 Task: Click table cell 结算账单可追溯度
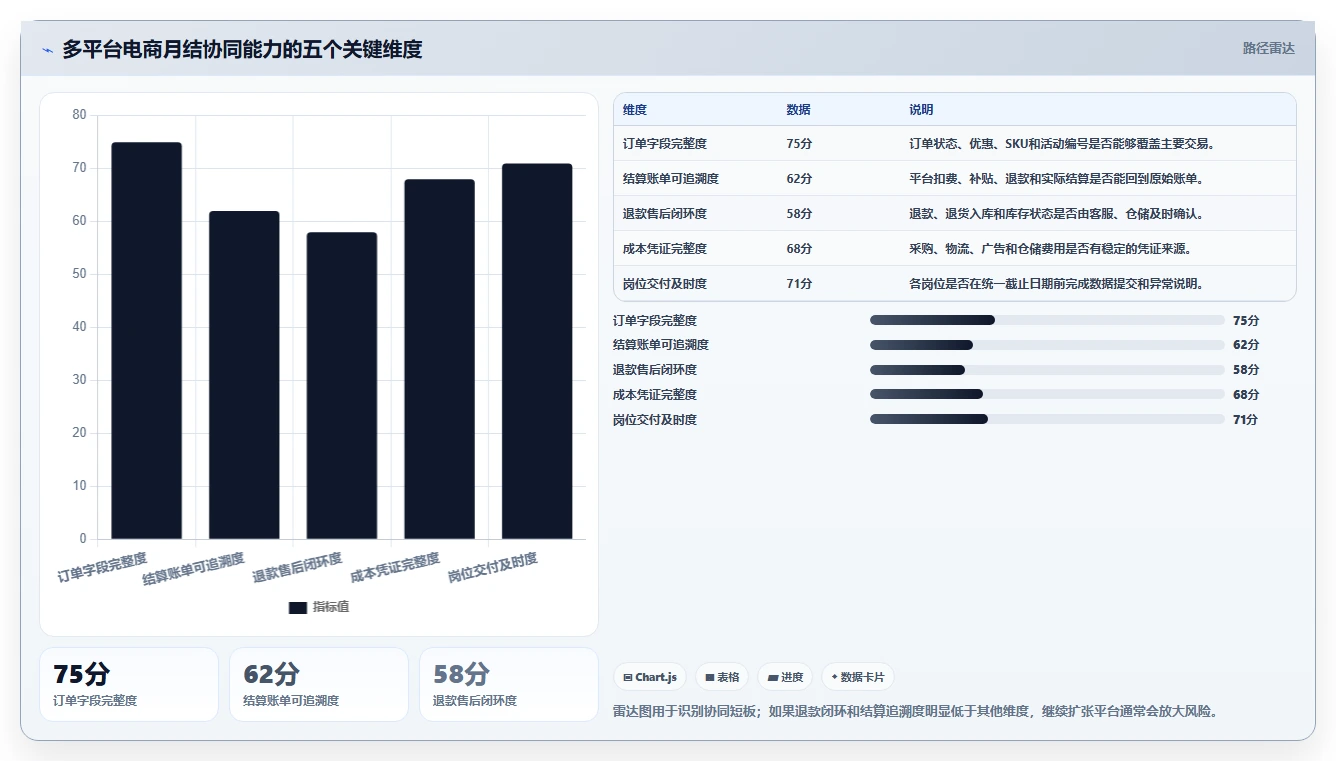pos(671,179)
